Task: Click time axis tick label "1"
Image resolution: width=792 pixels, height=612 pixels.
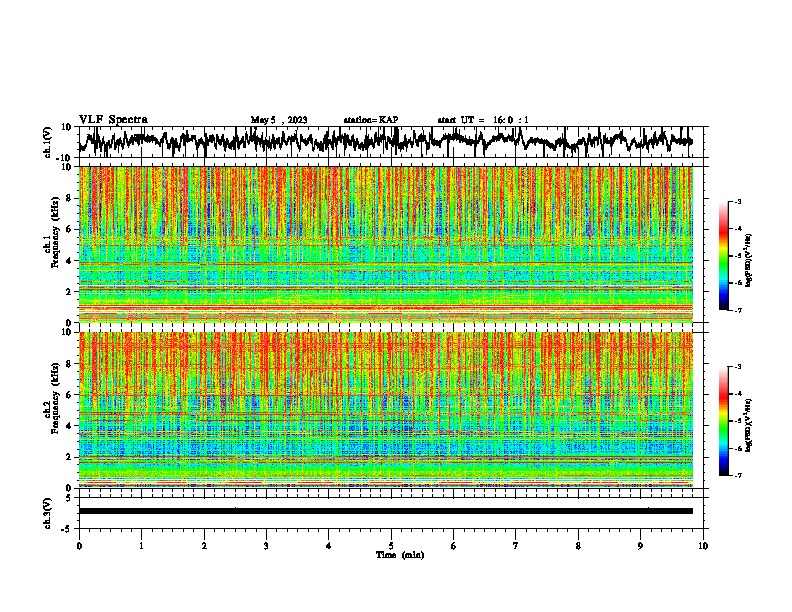Action: coord(141,546)
